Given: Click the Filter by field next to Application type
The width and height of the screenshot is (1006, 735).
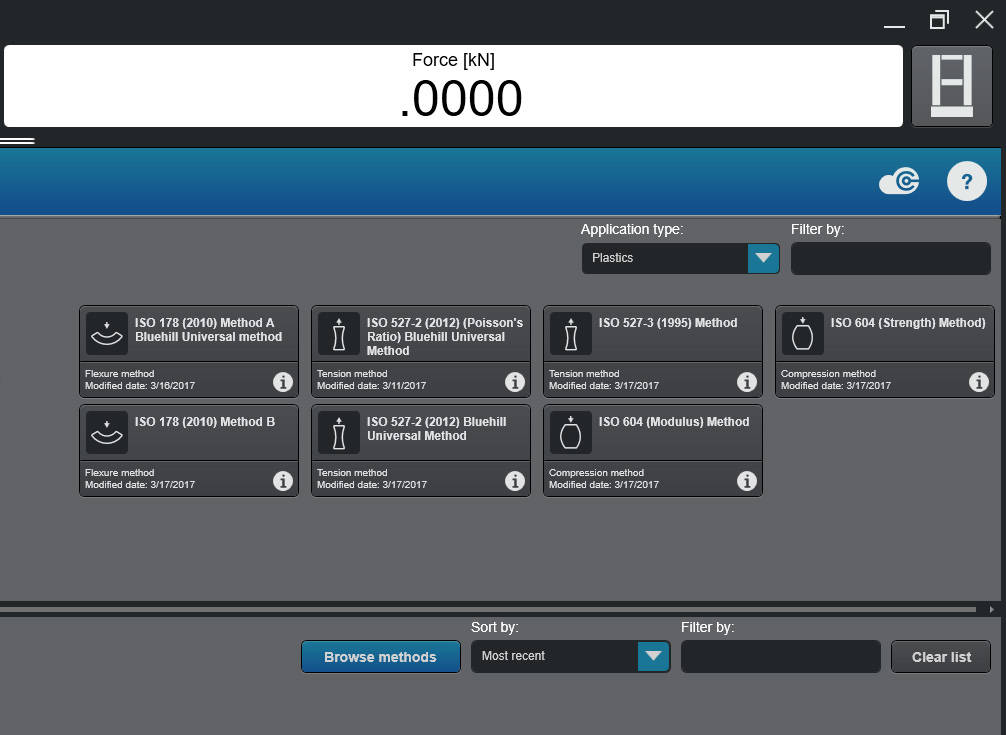Looking at the screenshot, I should (x=890, y=258).
